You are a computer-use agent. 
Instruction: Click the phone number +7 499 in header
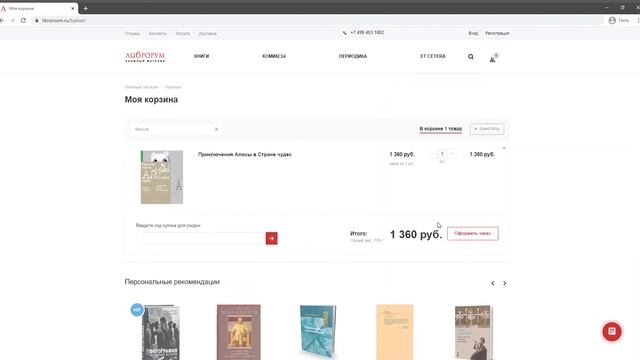pyautogui.click(x=367, y=33)
